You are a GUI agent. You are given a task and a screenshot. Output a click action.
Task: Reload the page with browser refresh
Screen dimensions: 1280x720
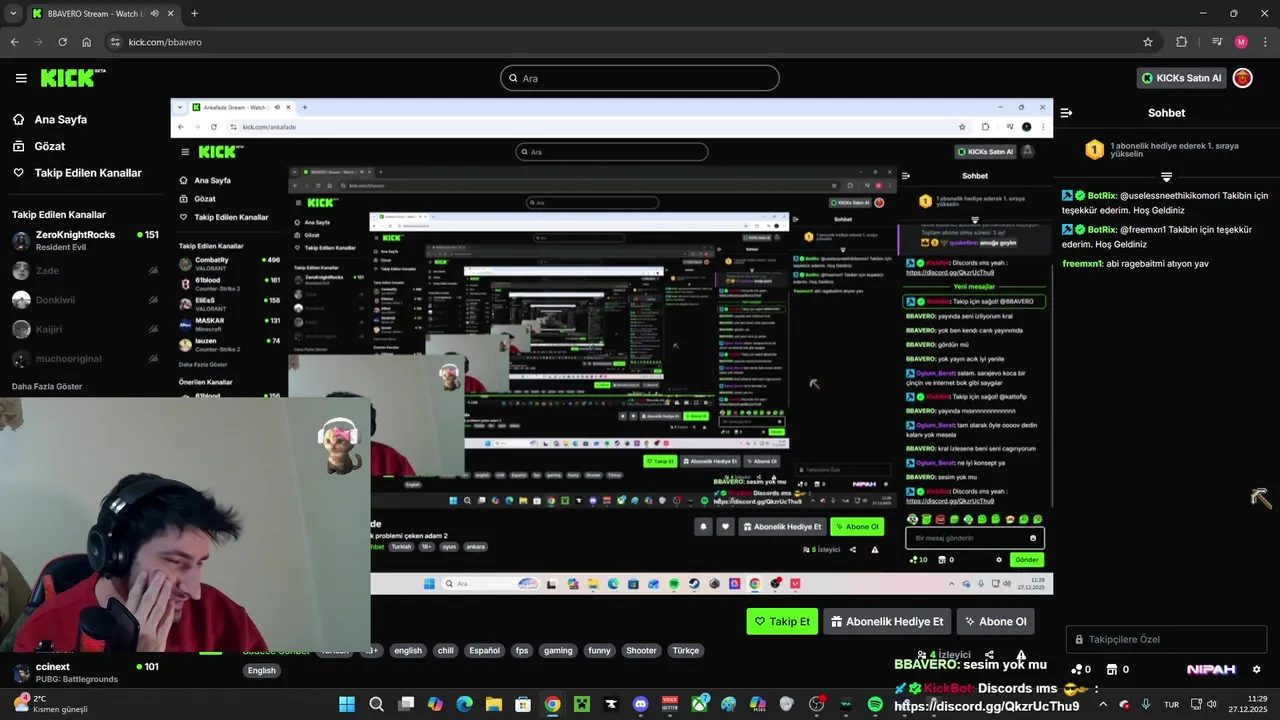pos(62,42)
